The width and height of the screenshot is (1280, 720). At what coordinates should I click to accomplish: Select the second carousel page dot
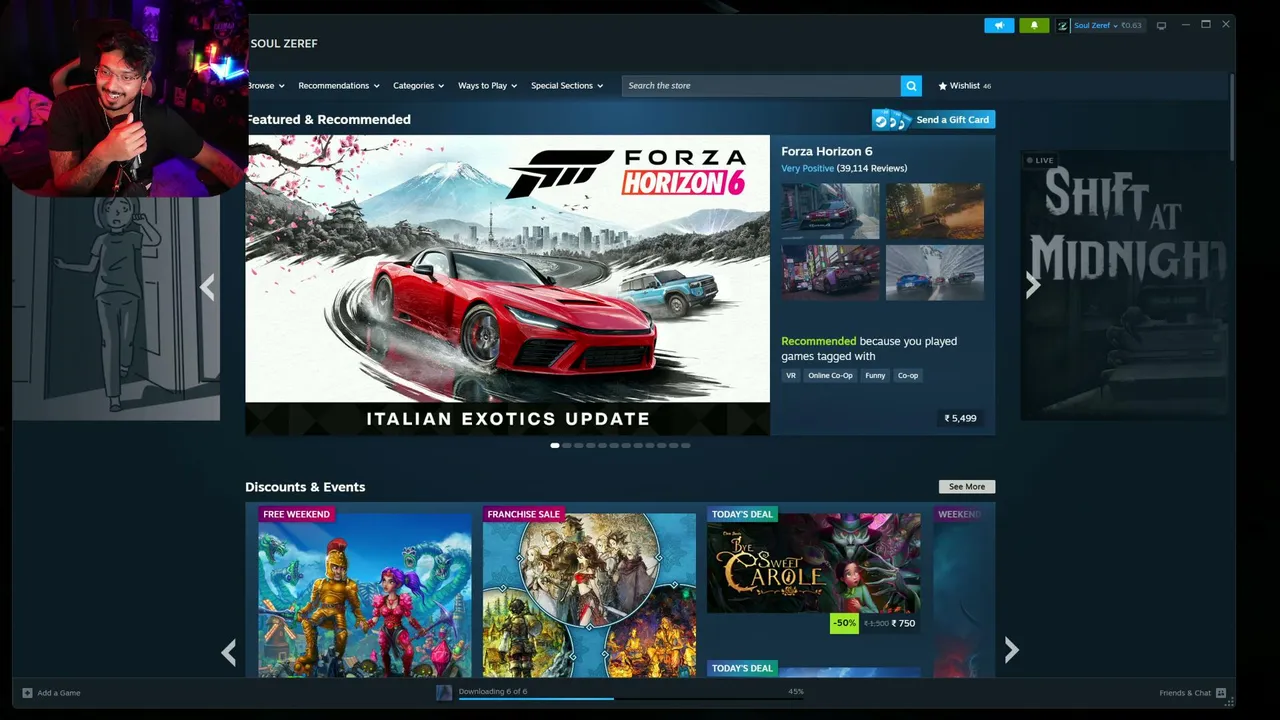[567, 446]
